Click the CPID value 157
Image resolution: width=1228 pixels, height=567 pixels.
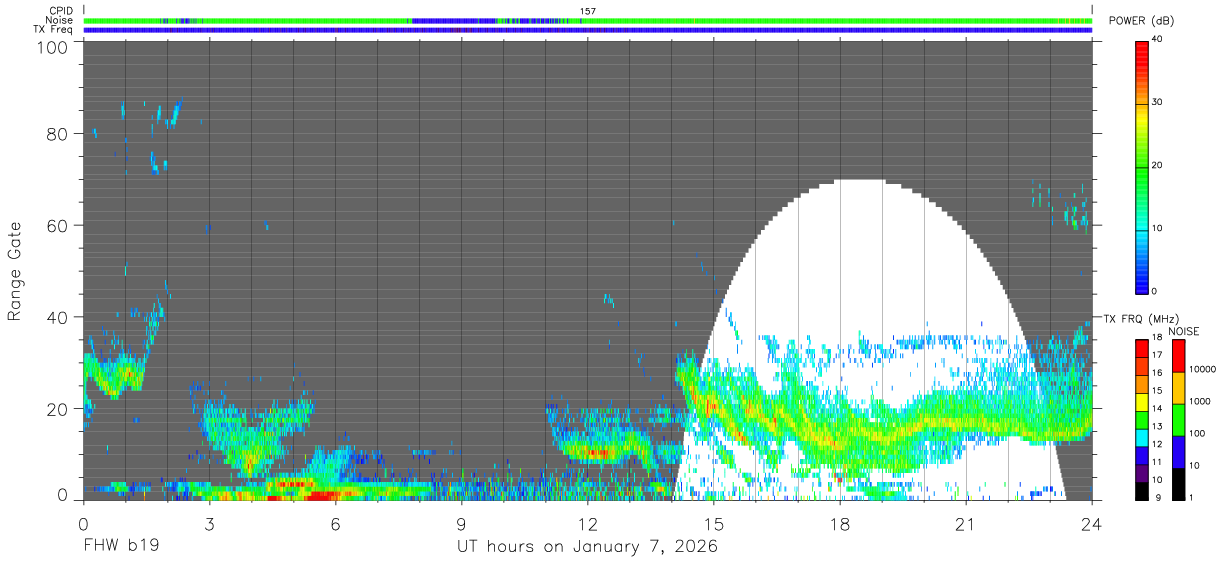click(588, 11)
